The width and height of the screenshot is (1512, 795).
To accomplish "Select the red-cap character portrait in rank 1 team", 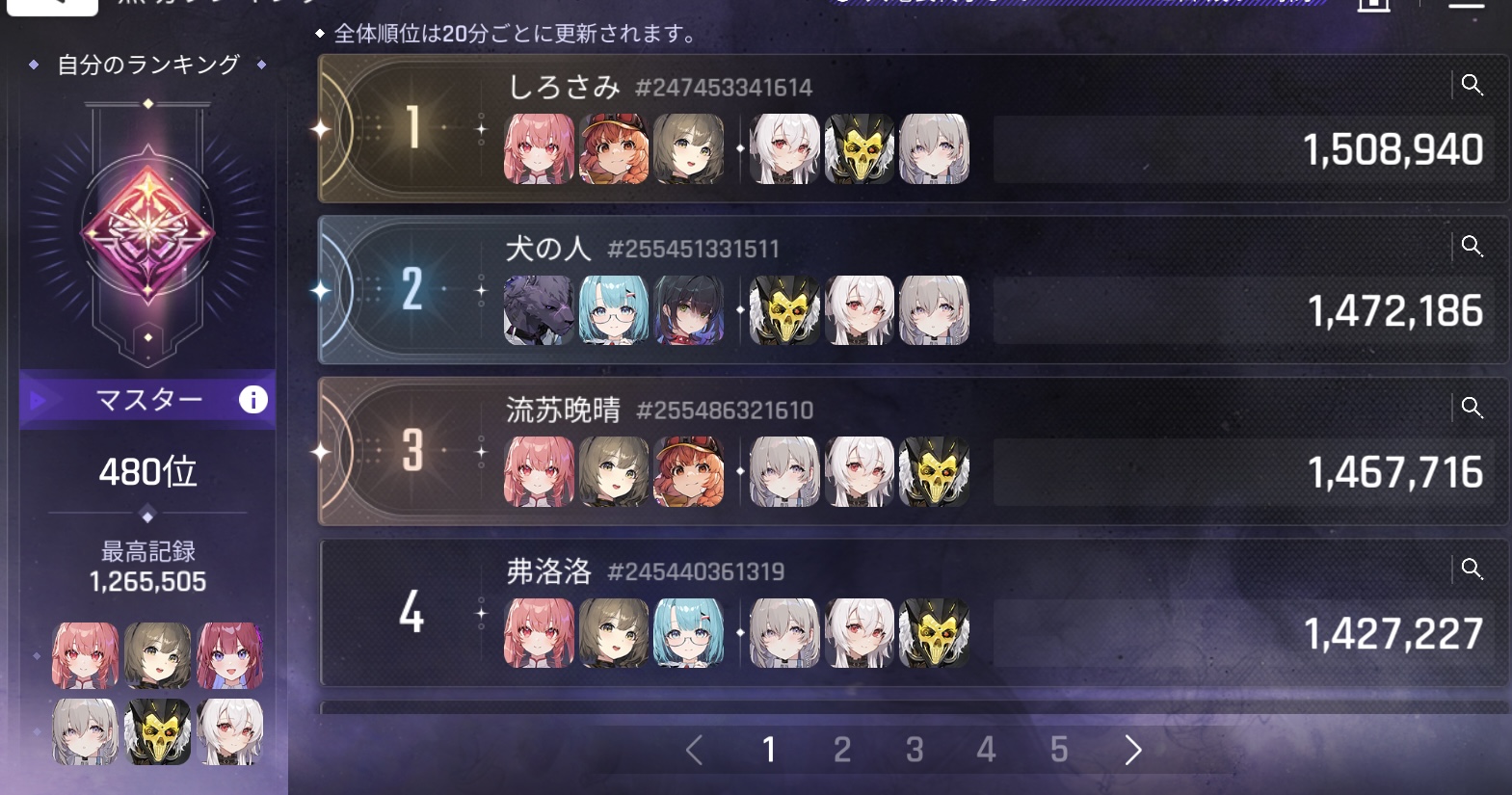I will click(x=614, y=149).
